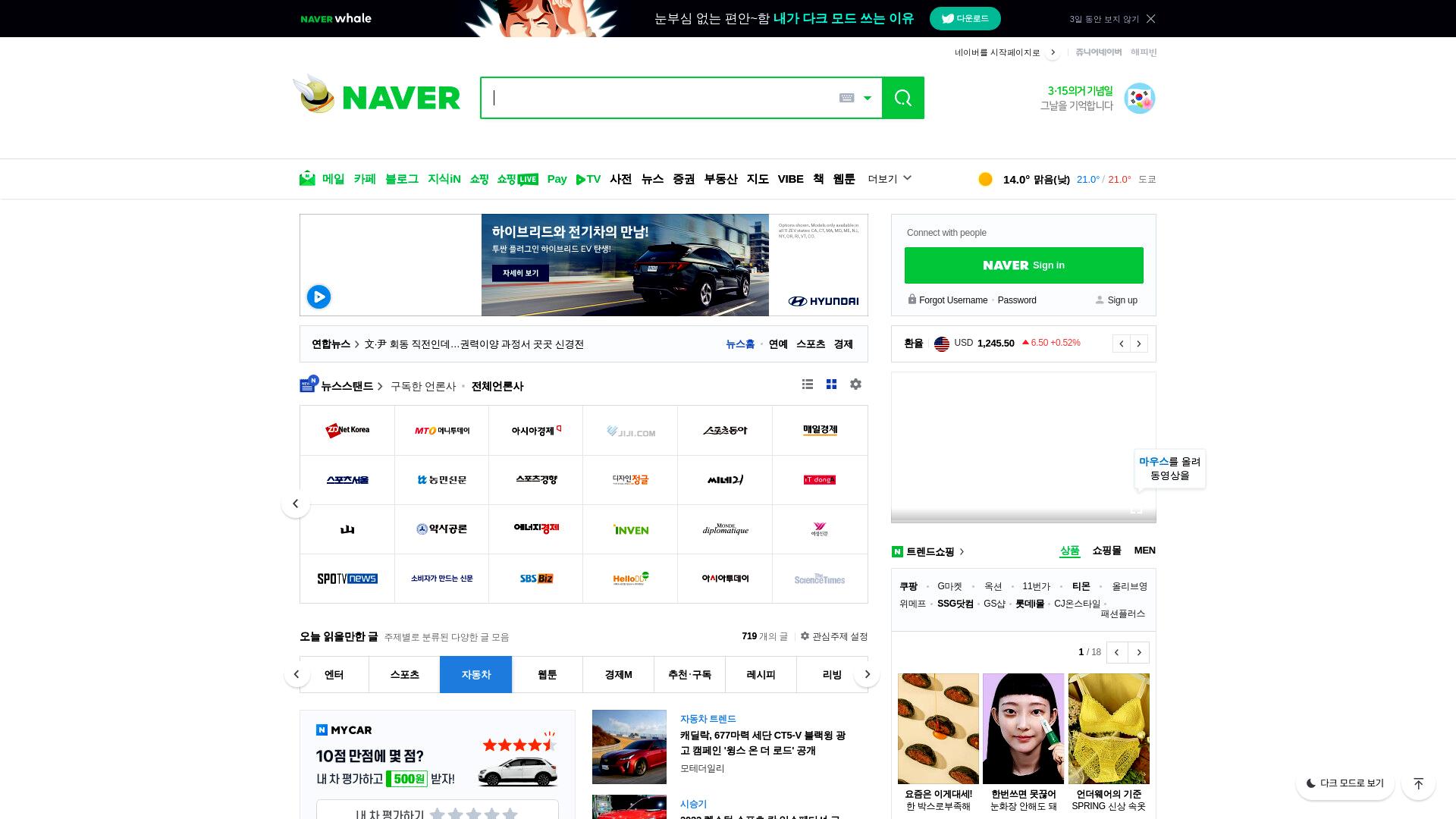Click the red Cadillac article thumbnail
Viewport: 1456px width, 819px height.
pos(629,747)
